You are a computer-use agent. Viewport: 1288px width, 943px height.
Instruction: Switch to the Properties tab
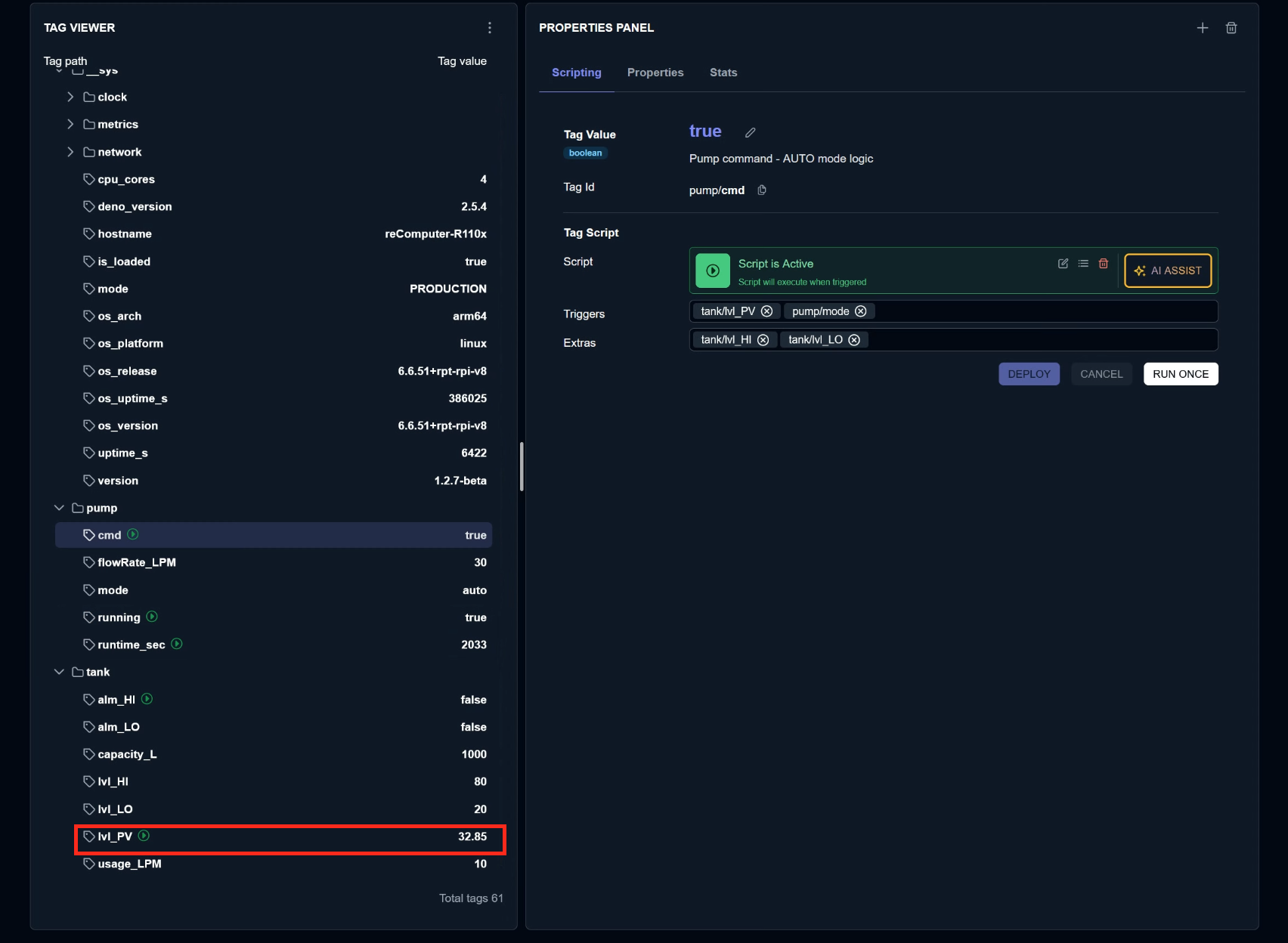coord(655,73)
